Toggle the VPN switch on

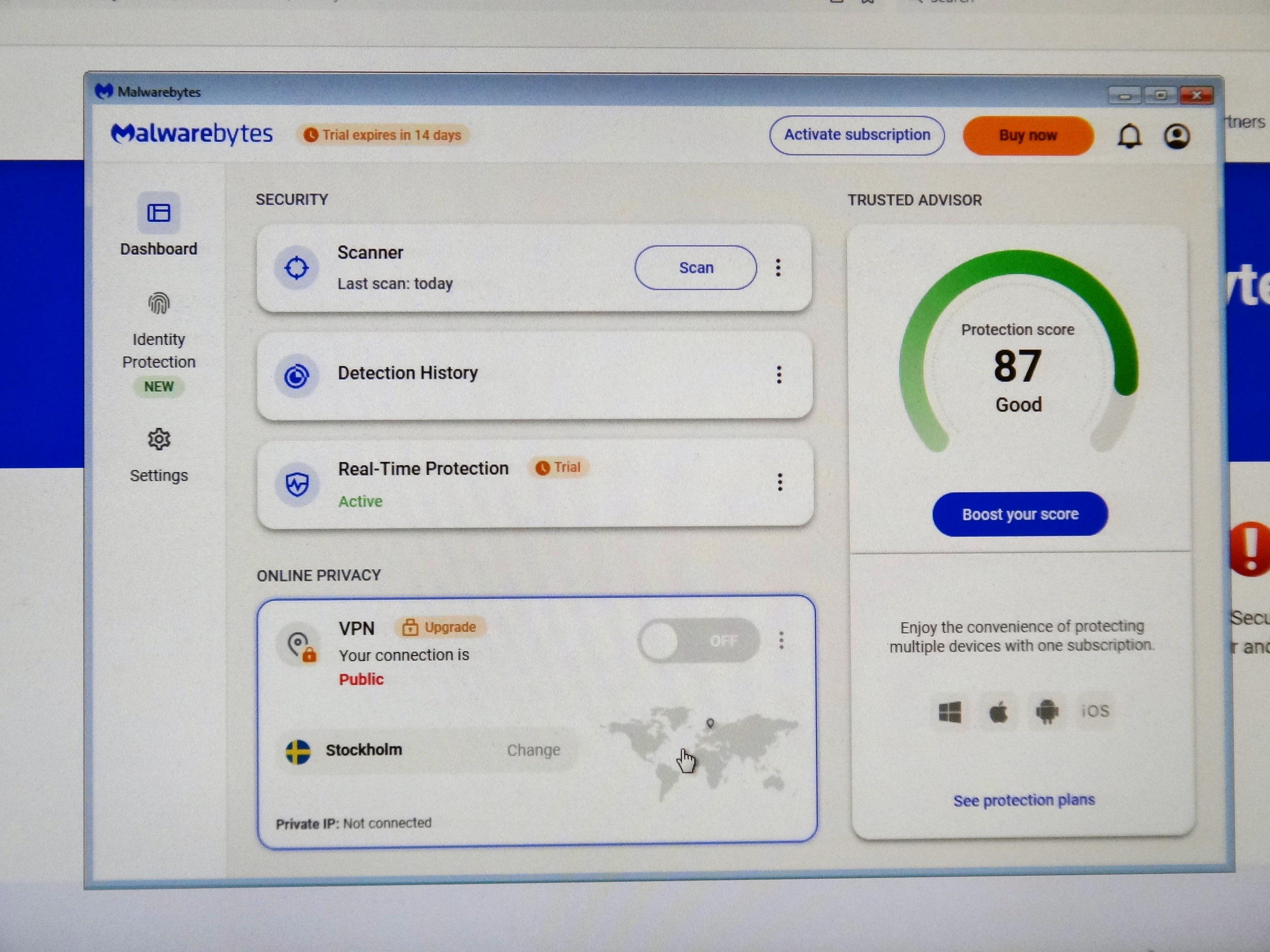coord(699,641)
